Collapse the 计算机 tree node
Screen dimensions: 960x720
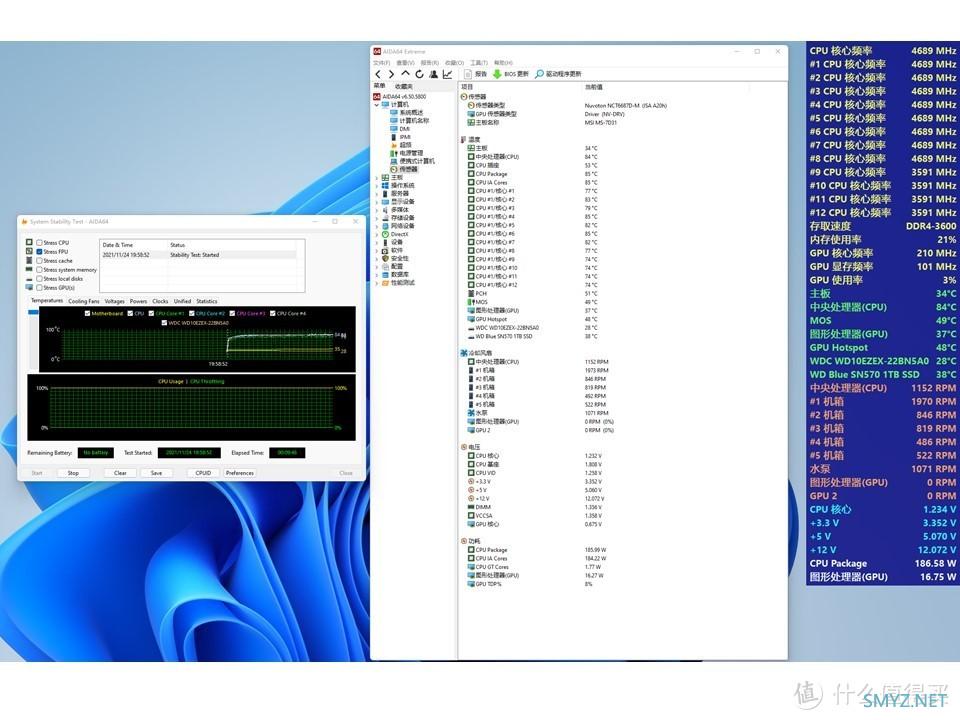pos(377,105)
